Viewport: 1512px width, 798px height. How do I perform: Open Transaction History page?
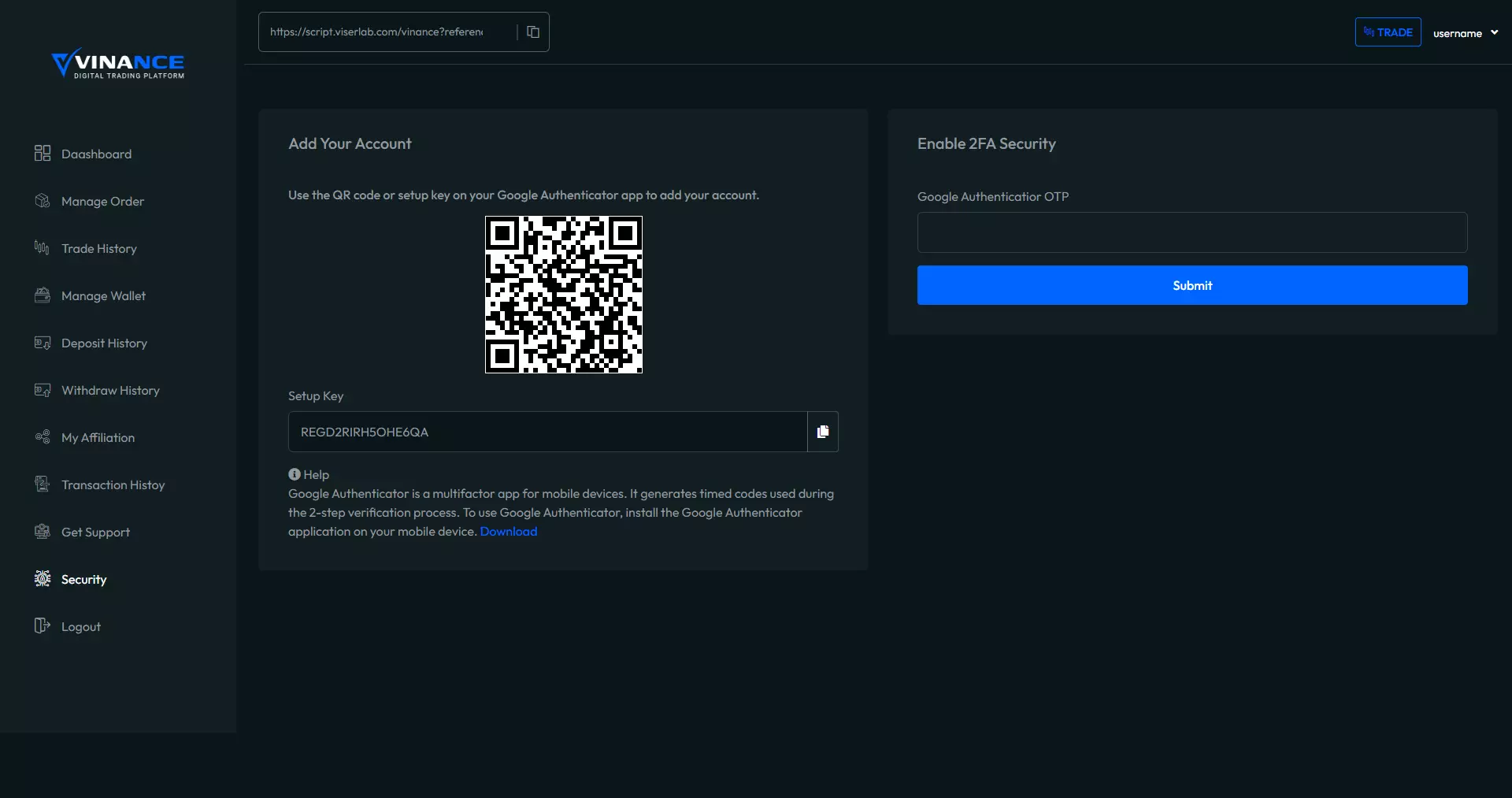pyautogui.click(x=113, y=484)
